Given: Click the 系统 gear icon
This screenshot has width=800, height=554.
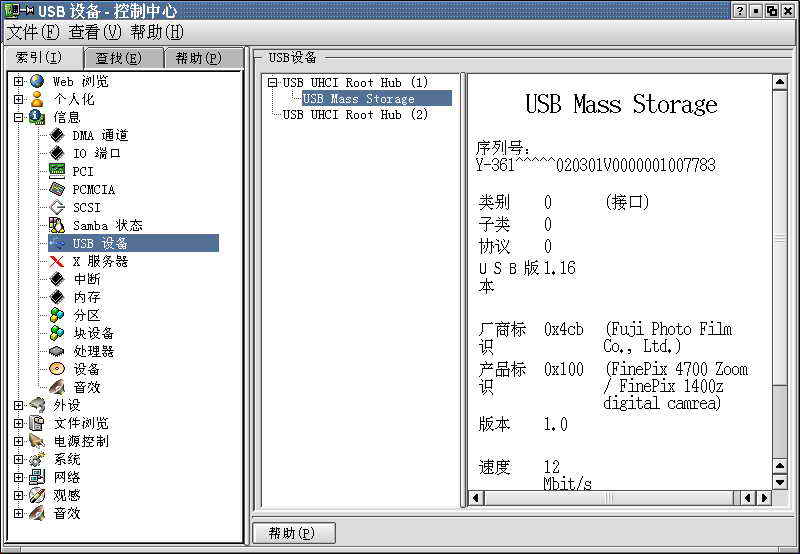Looking at the screenshot, I should (37, 459).
